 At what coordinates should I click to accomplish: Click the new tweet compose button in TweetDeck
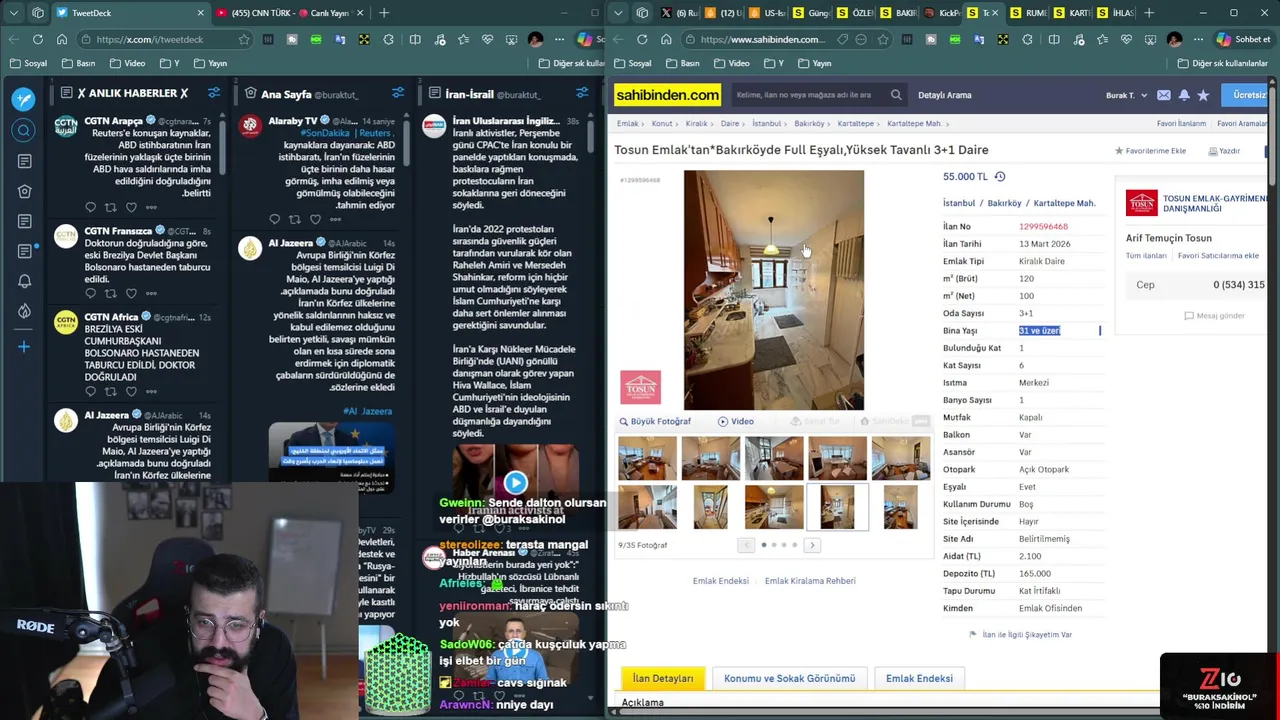tap(24, 99)
